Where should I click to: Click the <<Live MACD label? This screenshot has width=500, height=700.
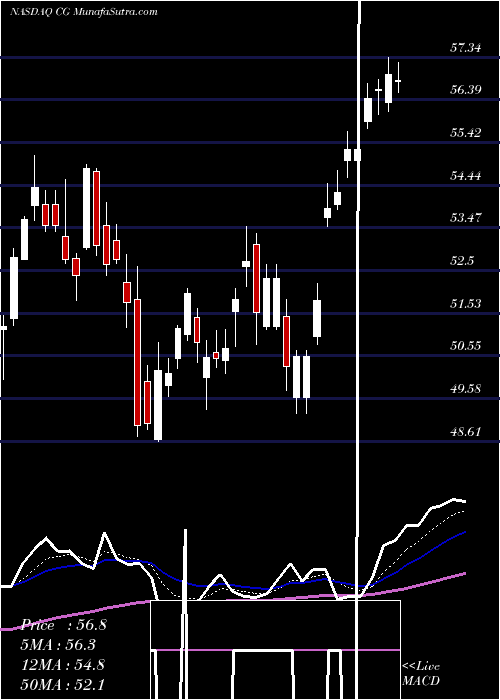tap(421, 673)
